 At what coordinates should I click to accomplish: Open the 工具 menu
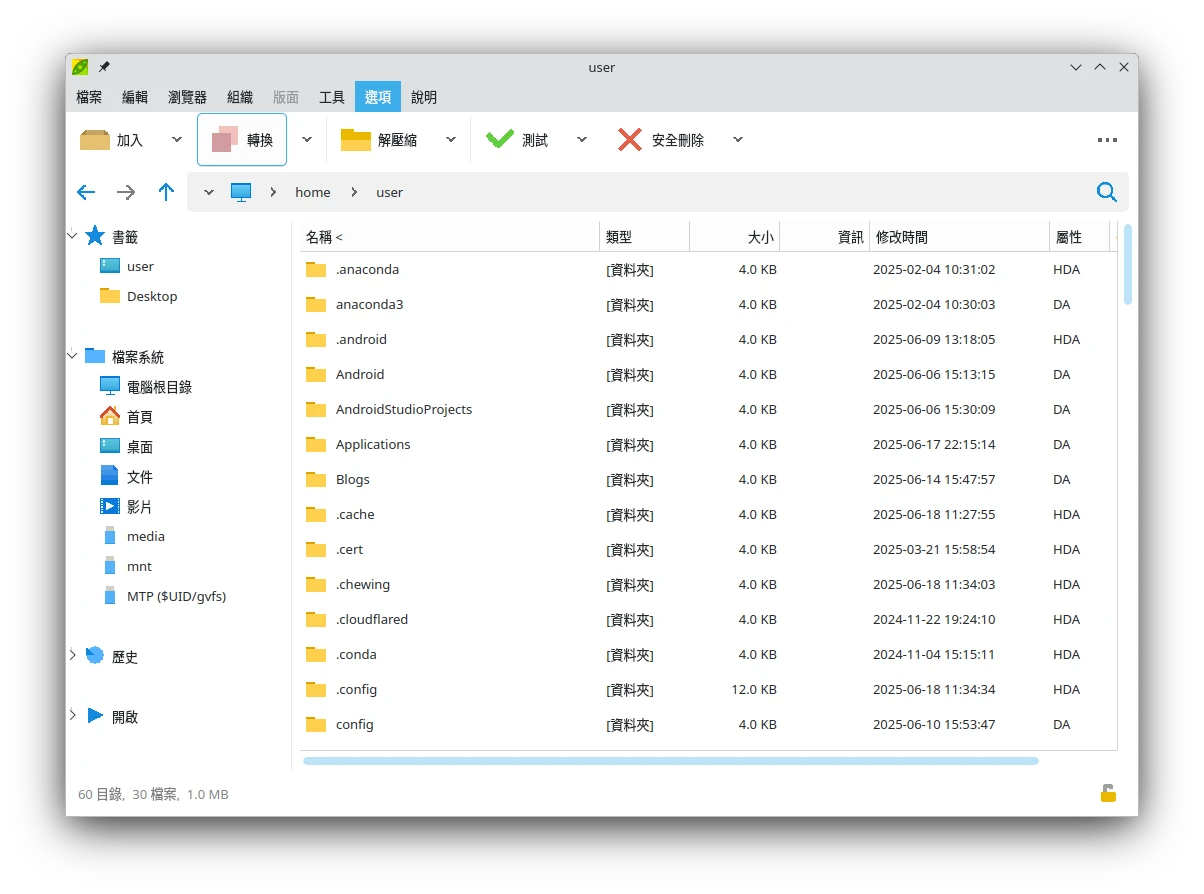click(332, 97)
